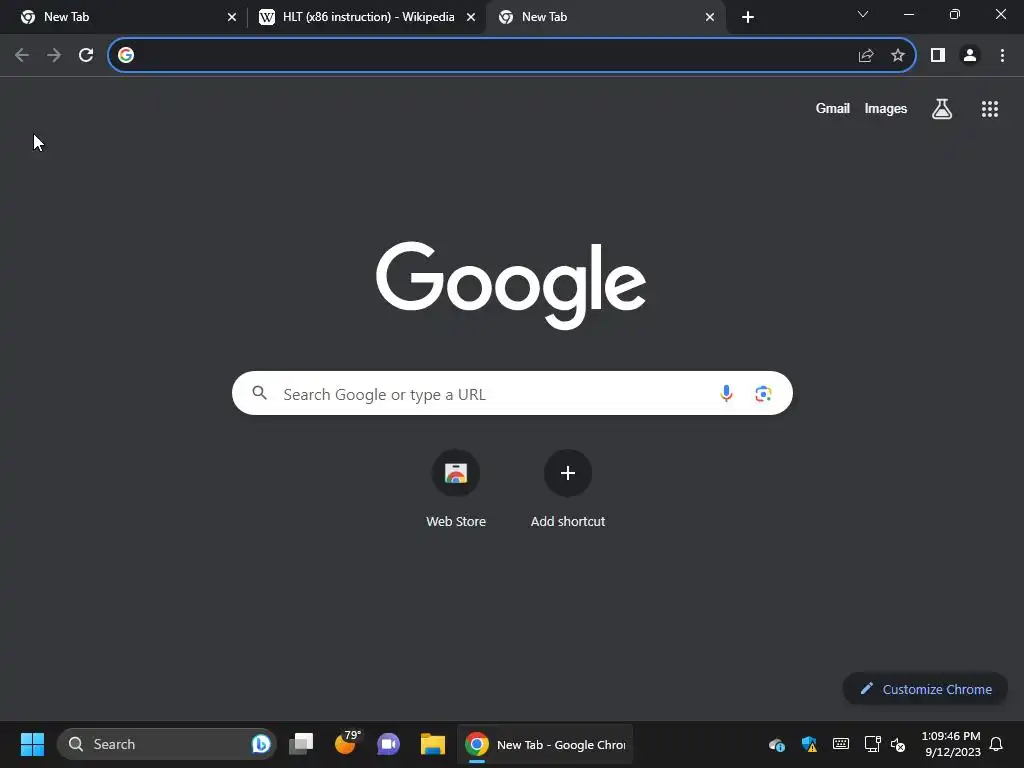Expand the tab search dropdown arrow
Screen dimensions: 1024x768
[863, 14]
